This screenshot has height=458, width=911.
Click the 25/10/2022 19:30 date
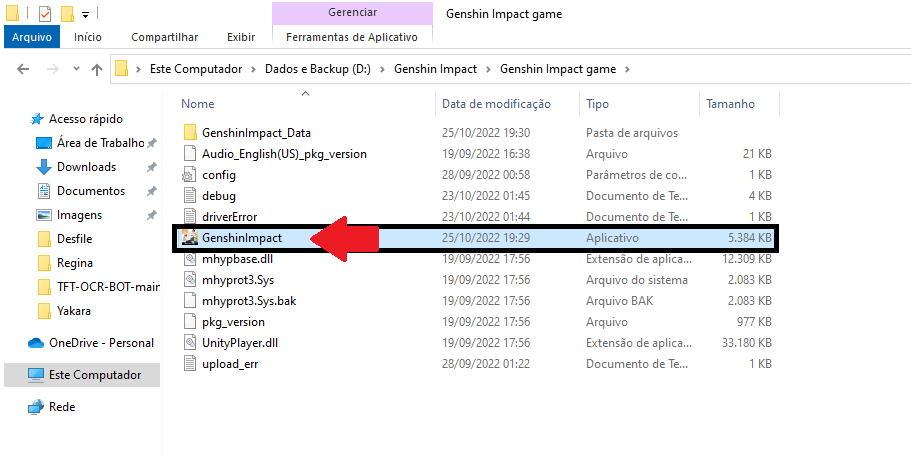tap(486, 133)
